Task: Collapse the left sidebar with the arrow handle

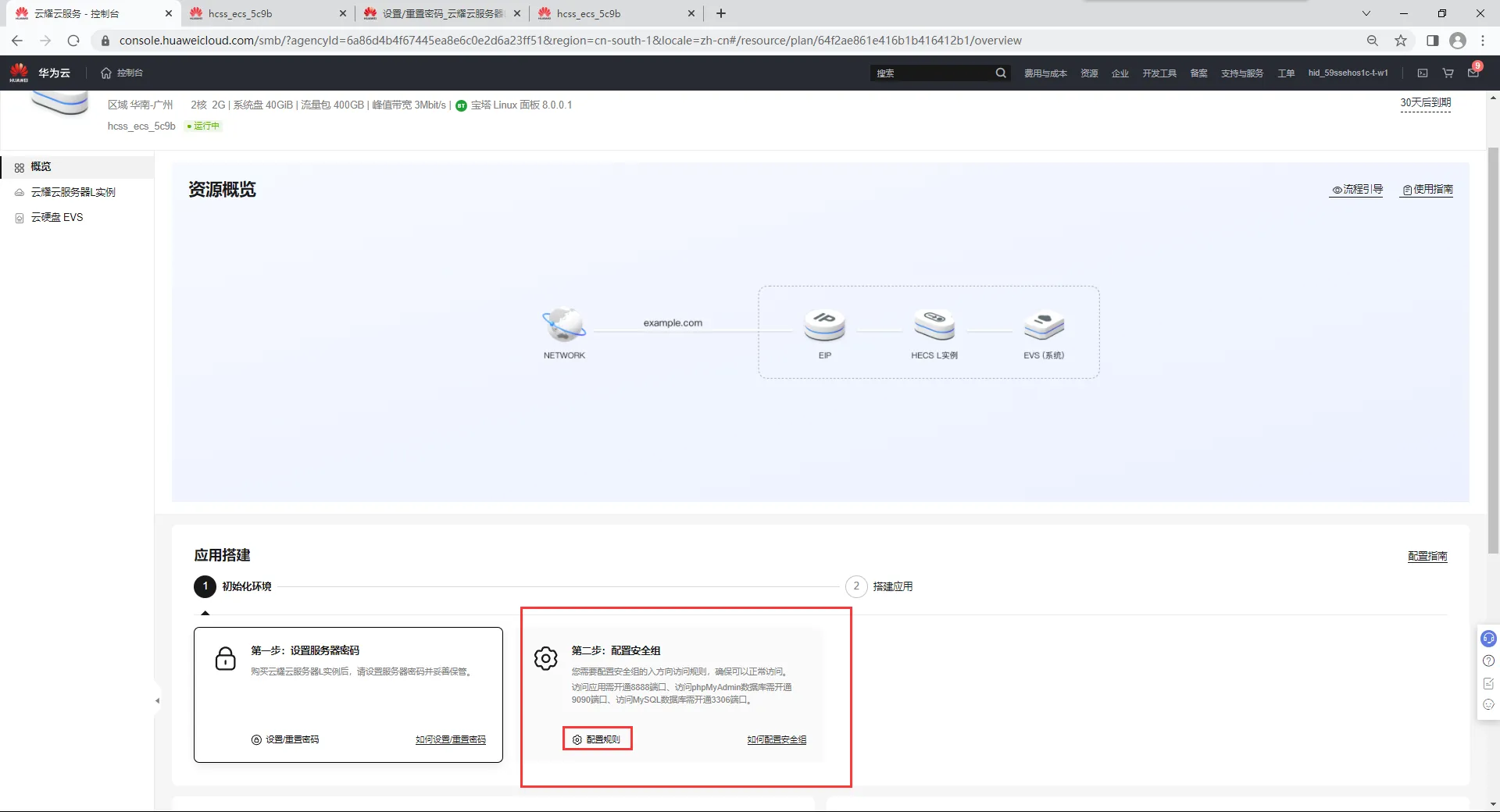Action: tap(157, 701)
